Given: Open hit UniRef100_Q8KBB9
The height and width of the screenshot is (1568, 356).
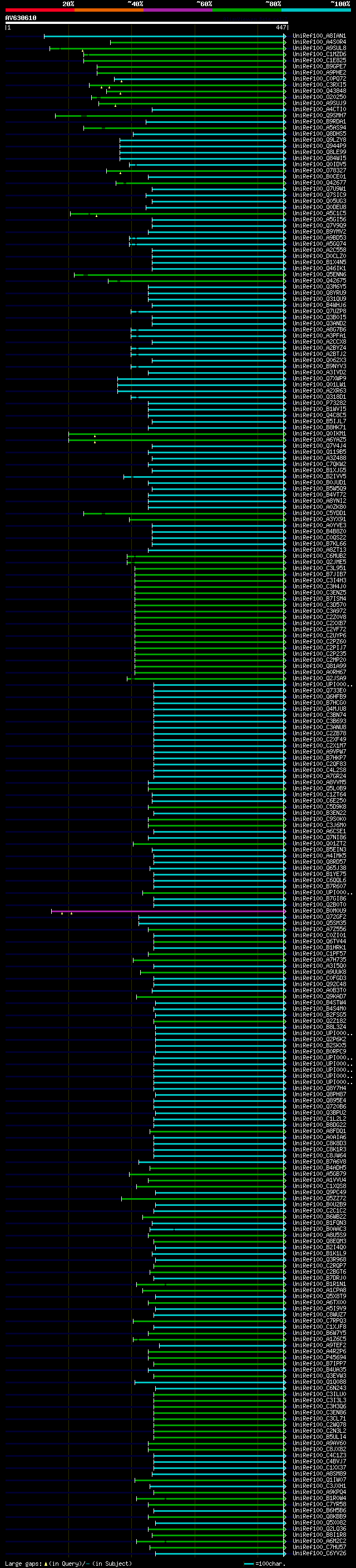Looking at the screenshot, I should coord(319,1517).
